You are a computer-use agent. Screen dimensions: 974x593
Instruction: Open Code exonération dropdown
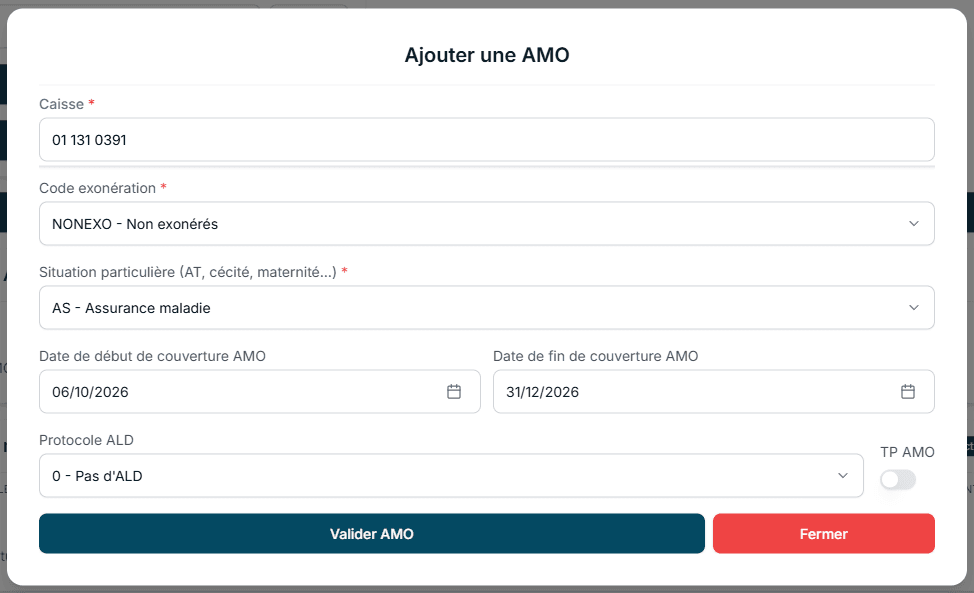click(486, 224)
